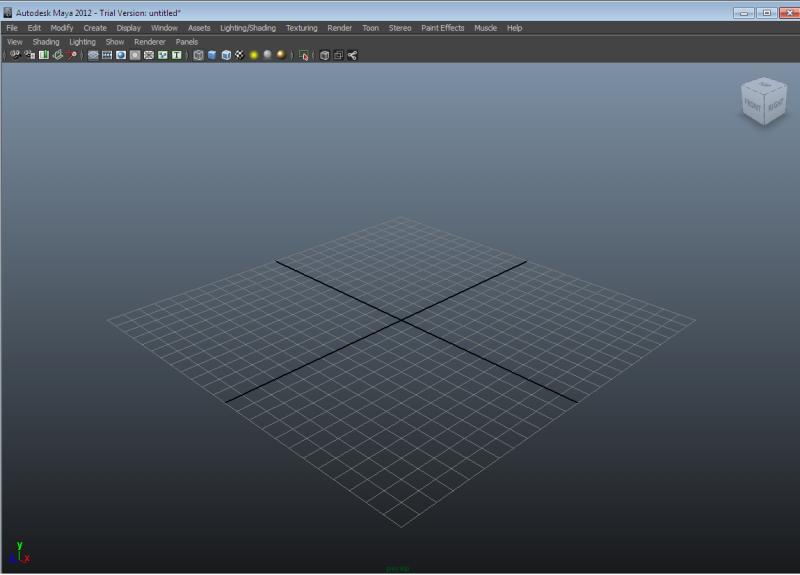Click the RIGHT face of view cube

(x=775, y=104)
